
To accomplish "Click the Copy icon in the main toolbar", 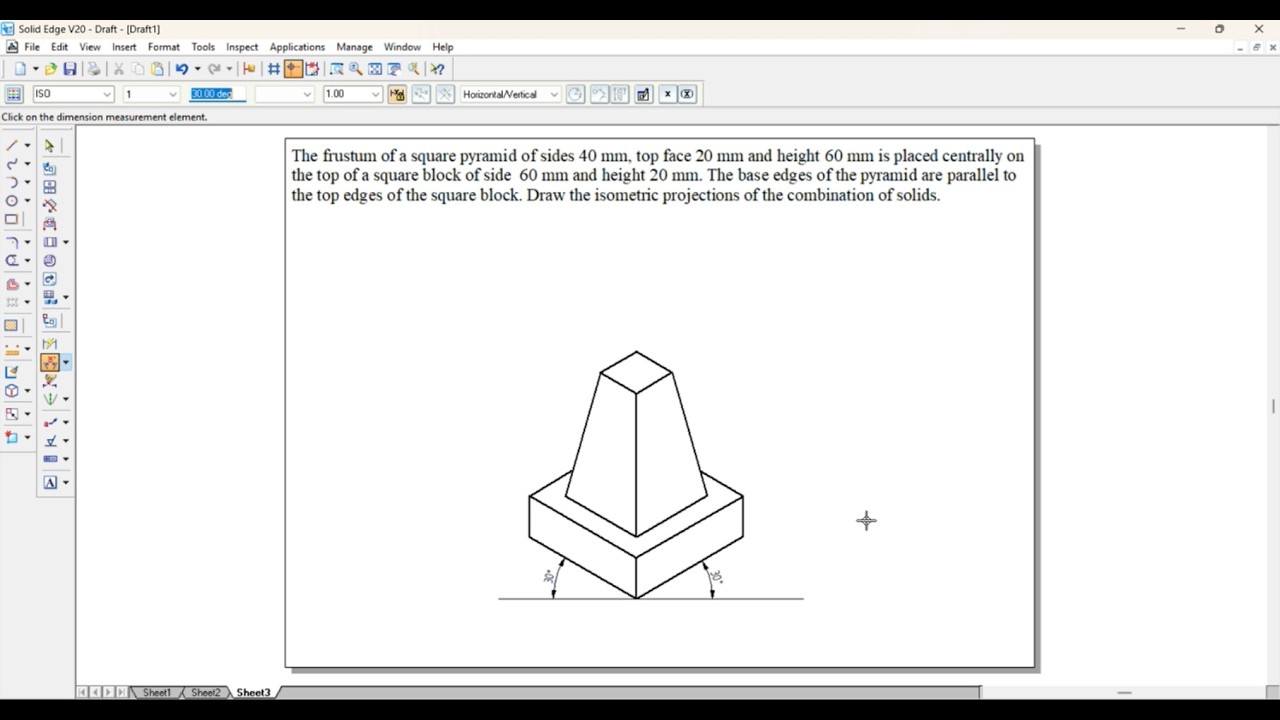I will (138, 69).
